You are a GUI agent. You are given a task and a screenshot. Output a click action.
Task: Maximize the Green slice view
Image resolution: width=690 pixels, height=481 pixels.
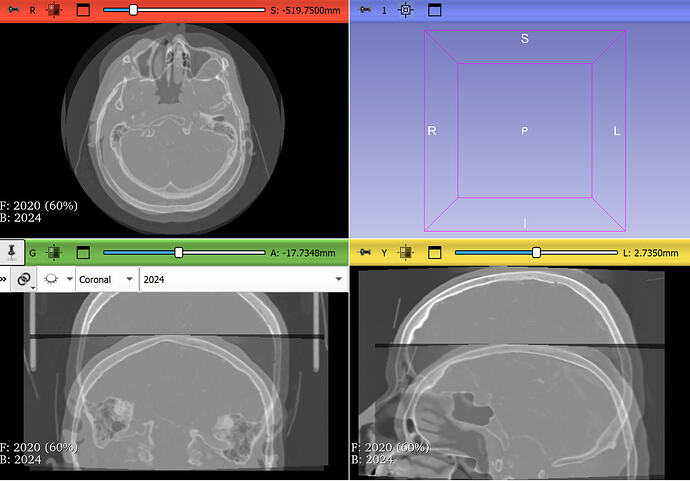pos(83,253)
